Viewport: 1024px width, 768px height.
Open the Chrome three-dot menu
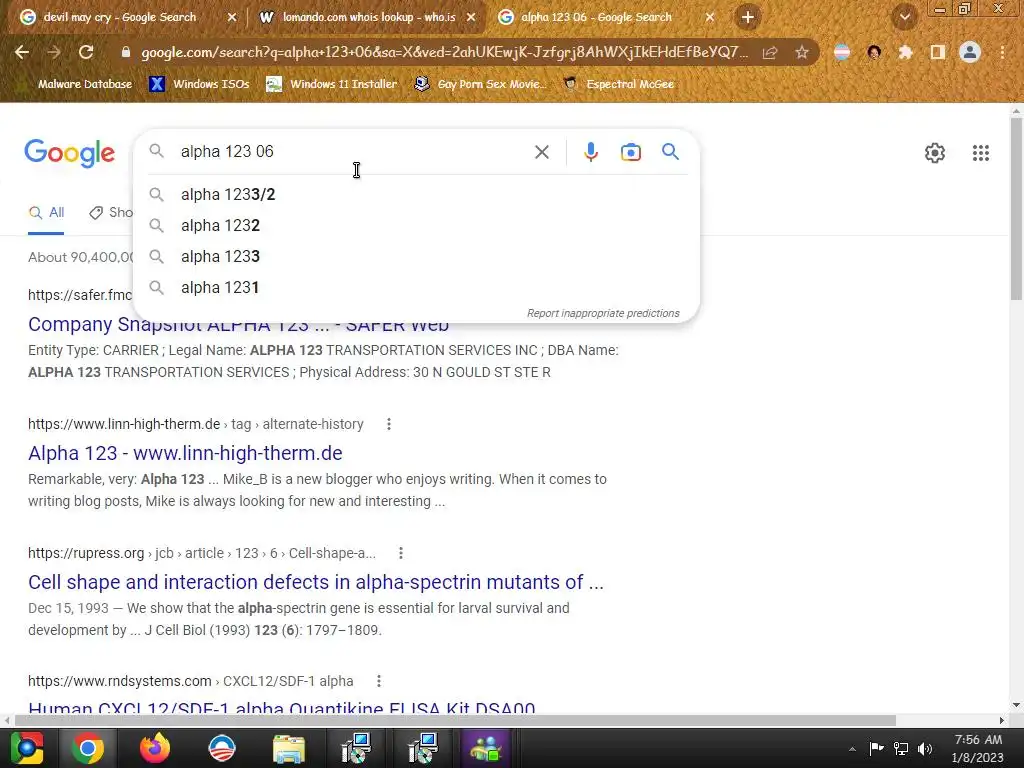coord(1002,52)
